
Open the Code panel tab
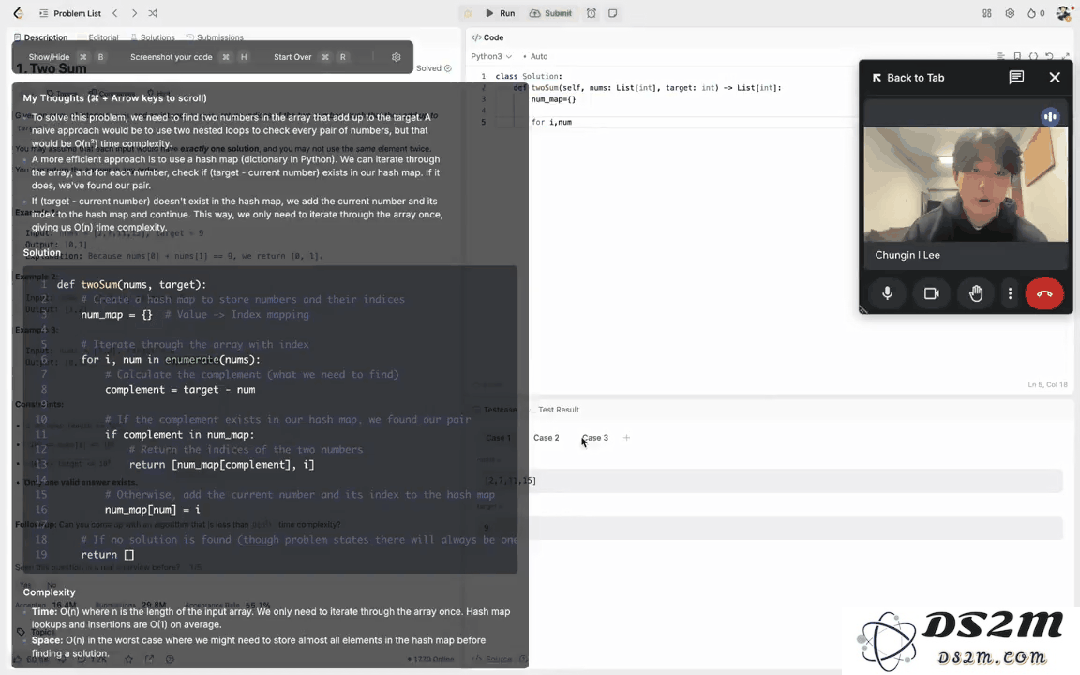[488, 37]
